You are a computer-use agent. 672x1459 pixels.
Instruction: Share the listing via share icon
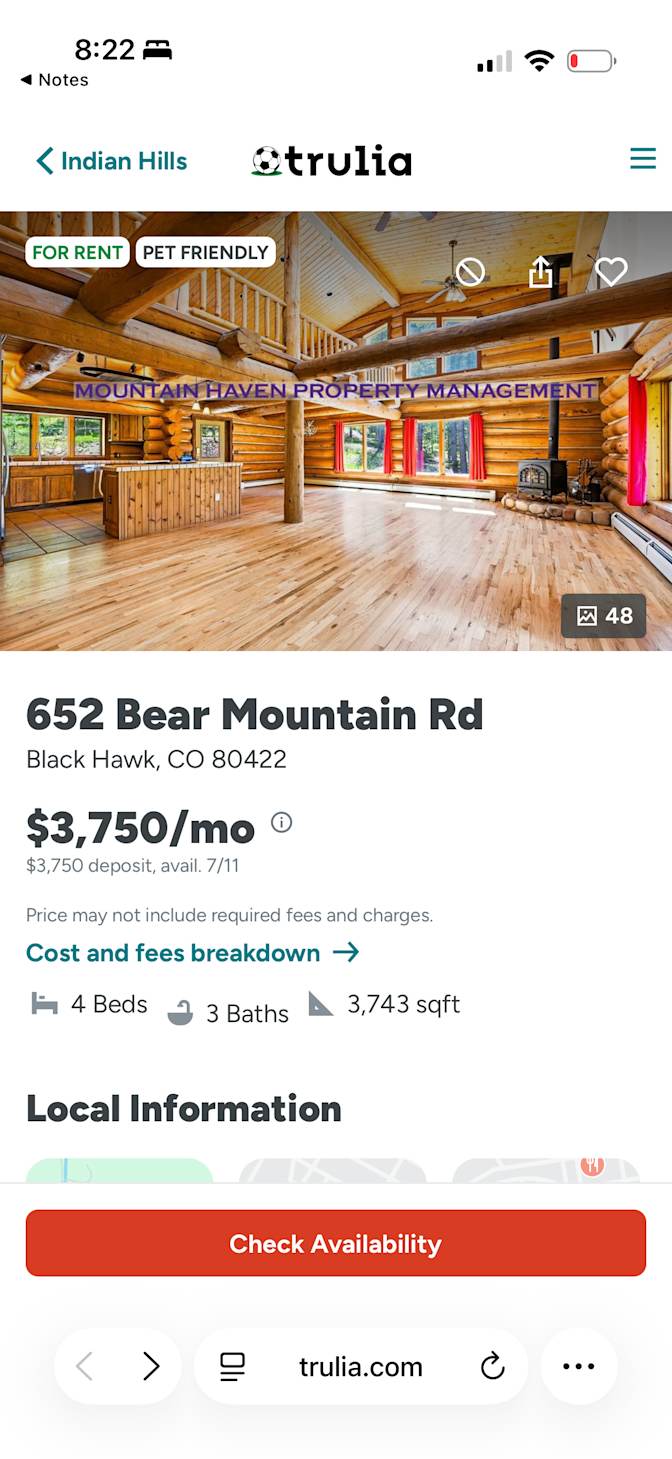[541, 271]
